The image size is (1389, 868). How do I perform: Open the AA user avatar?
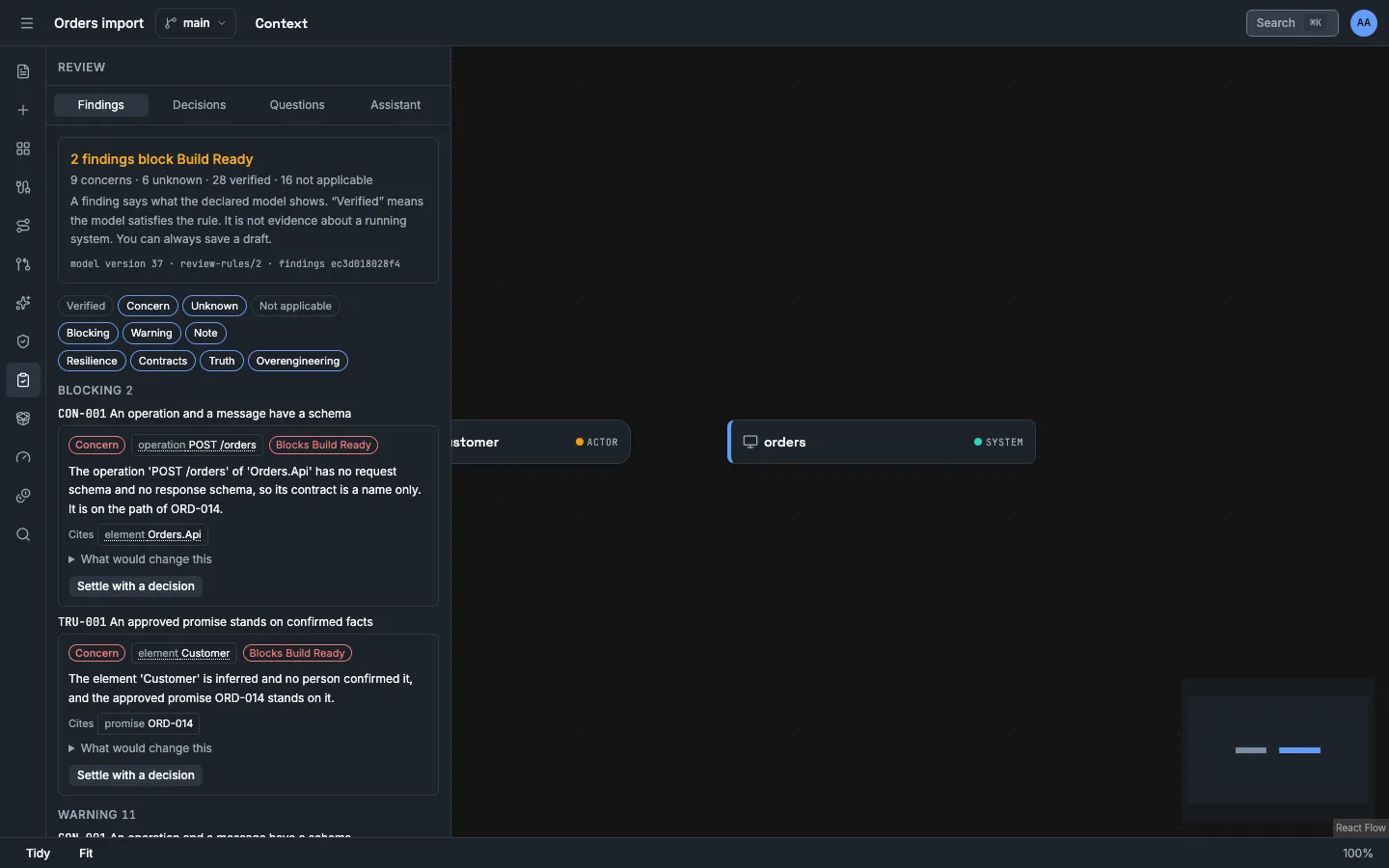[x=1364, y=23]
